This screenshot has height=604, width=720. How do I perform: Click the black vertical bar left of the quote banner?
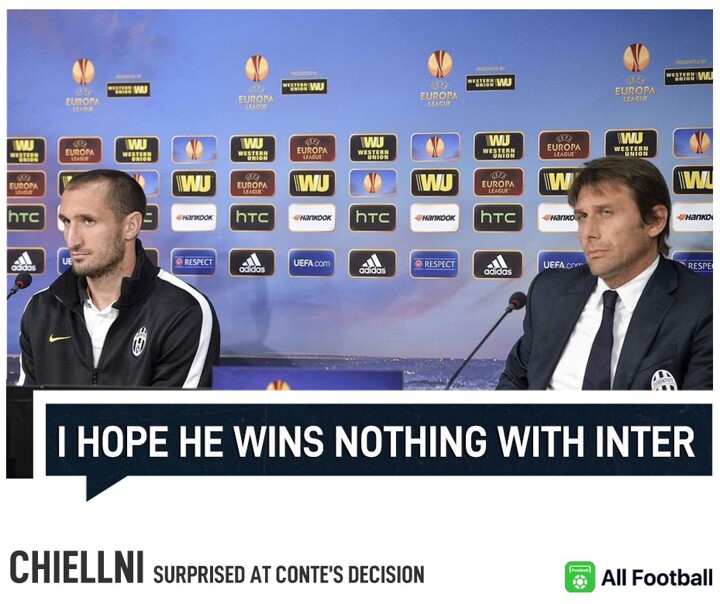[x=19, y=433]
